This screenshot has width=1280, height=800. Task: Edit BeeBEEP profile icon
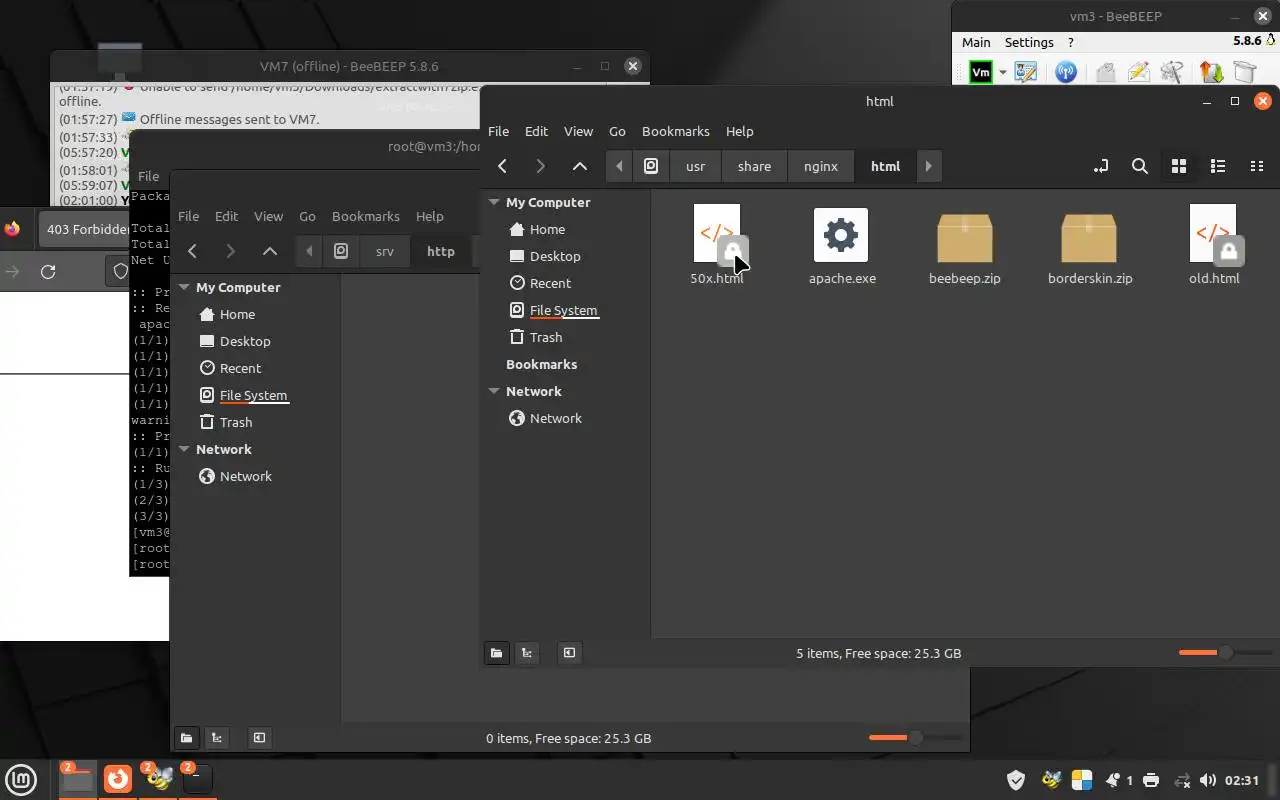(1026, 72)
